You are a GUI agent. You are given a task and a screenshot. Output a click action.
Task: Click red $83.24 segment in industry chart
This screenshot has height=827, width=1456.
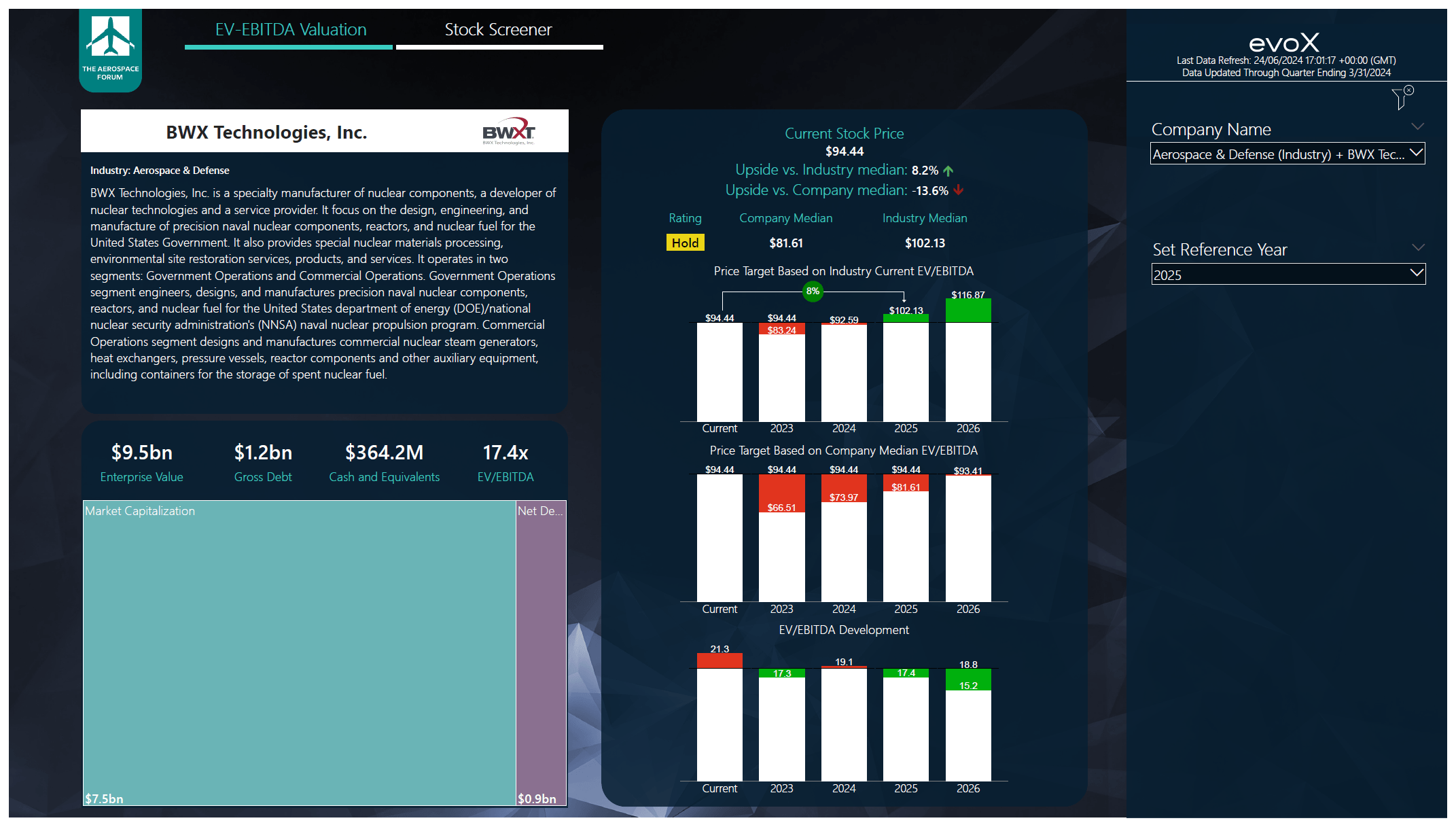click(782, 329)
